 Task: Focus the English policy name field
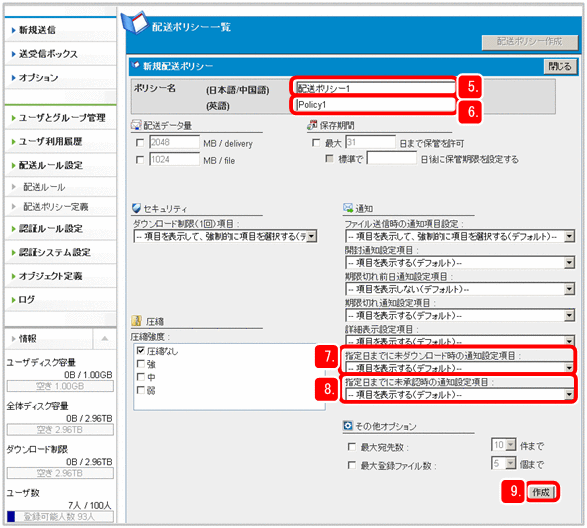375,104
